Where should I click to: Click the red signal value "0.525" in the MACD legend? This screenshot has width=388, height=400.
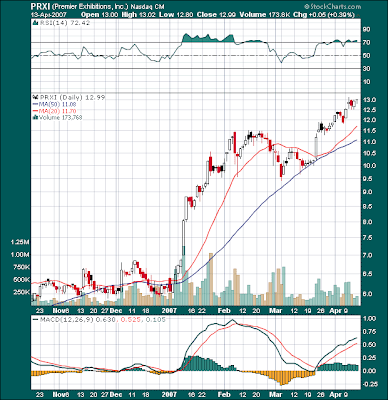click(x=131, y=320)
